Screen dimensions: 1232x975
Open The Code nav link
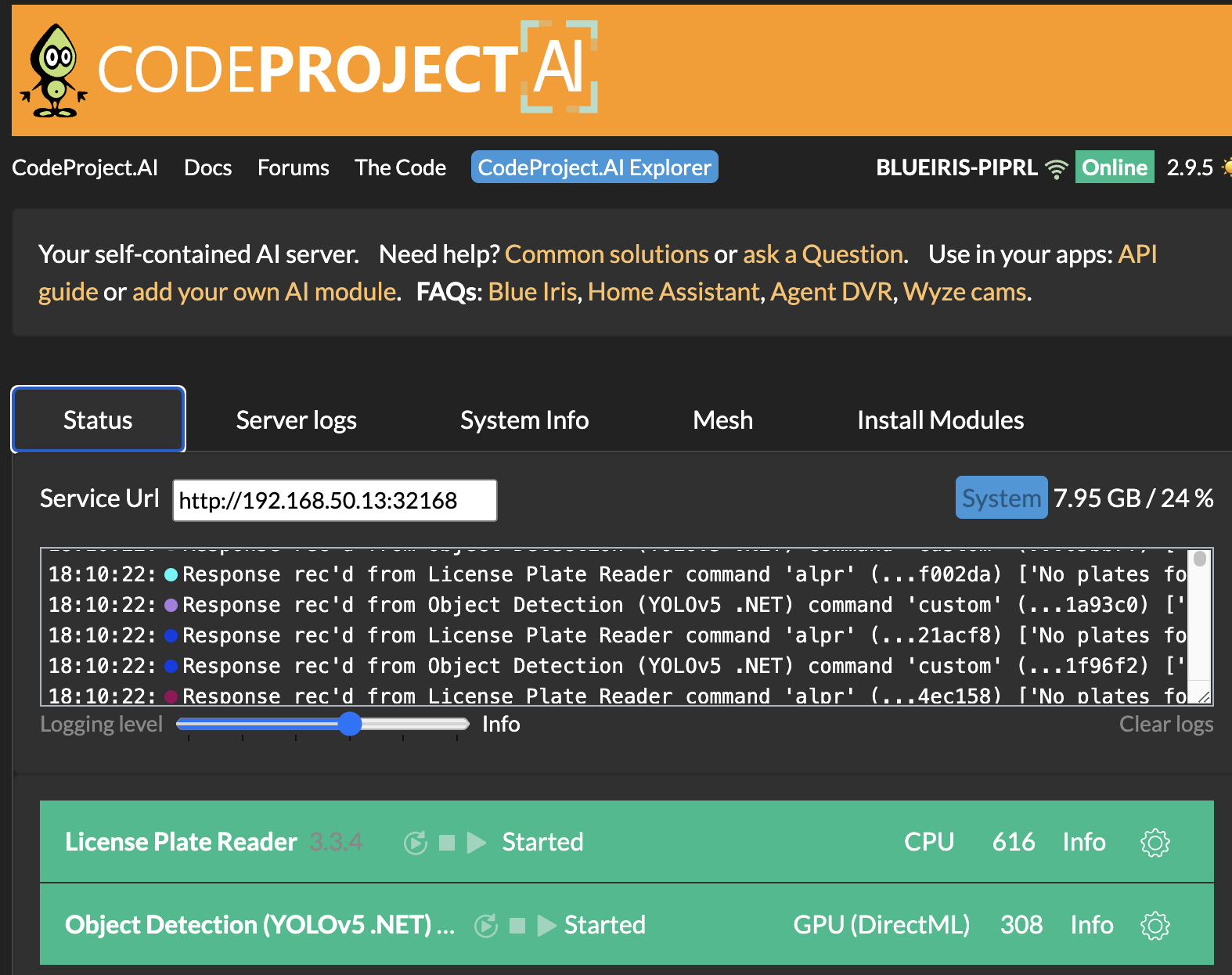coord(400,167)
